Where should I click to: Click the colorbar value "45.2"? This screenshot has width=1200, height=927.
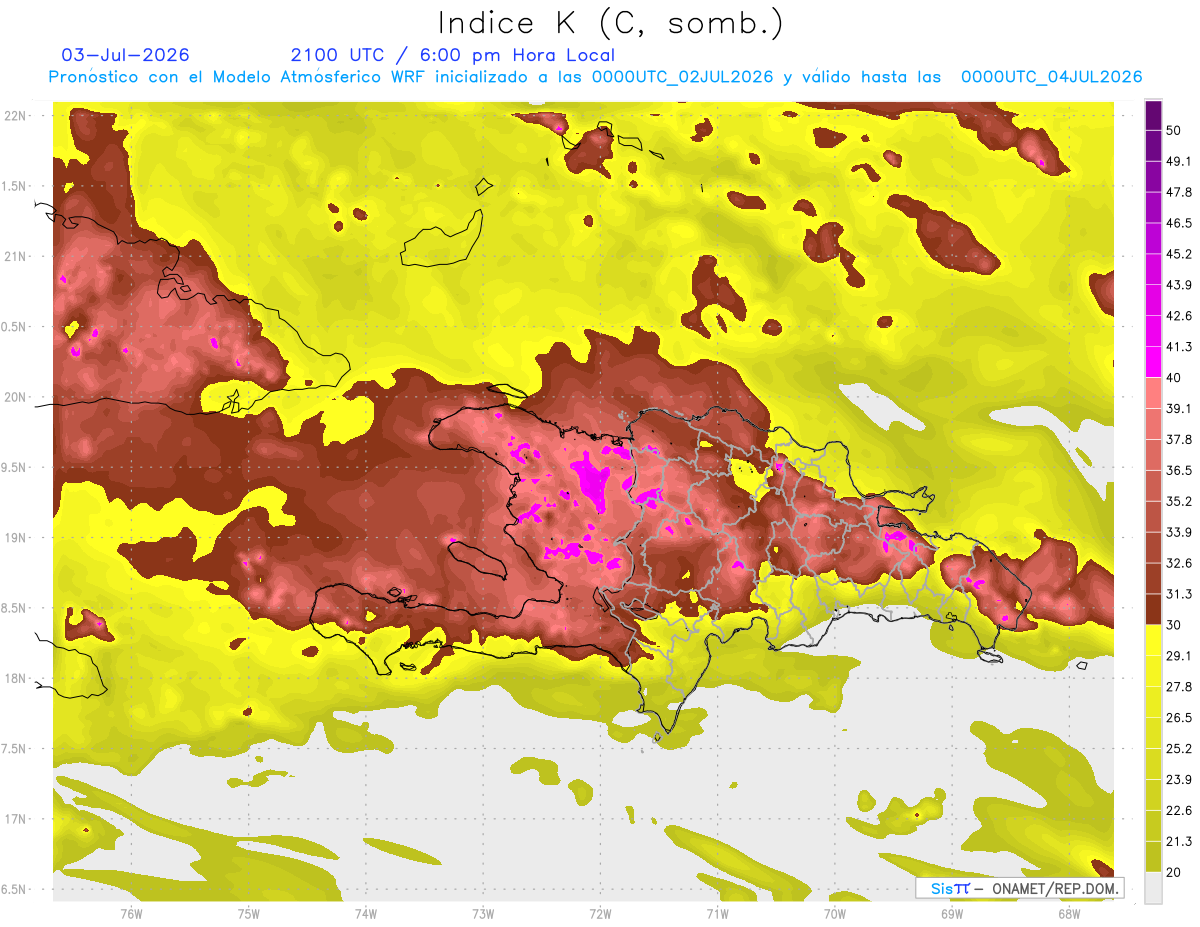coord(1179,254)
